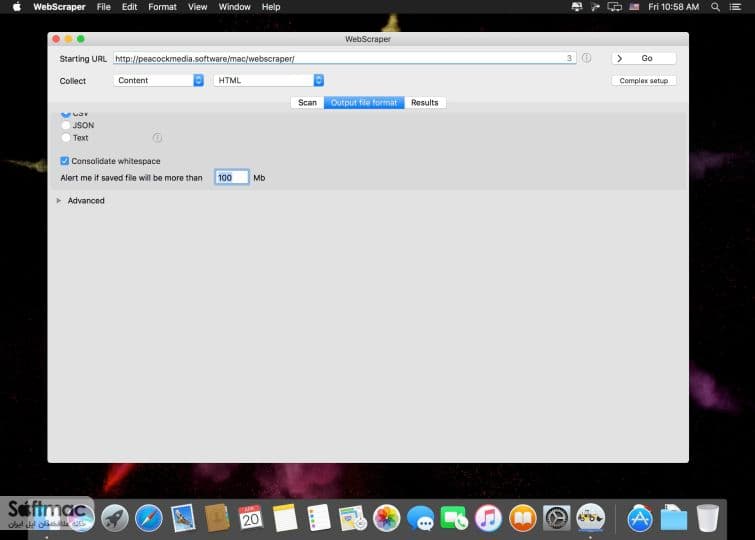This screenshot has height=540, width=755.
Task: Open the Format menu in menu bar
Action: pyautogui.click(x=162, y=7)
